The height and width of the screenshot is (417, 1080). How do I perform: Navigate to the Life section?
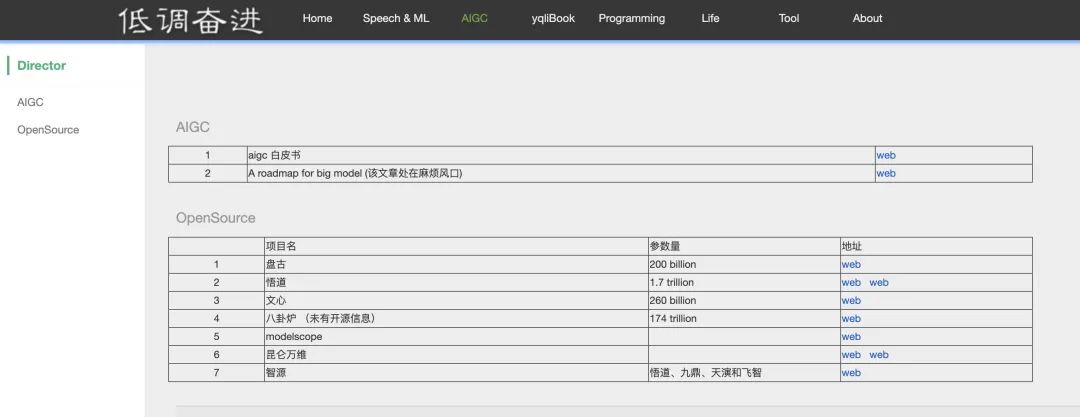click(710, 19)
